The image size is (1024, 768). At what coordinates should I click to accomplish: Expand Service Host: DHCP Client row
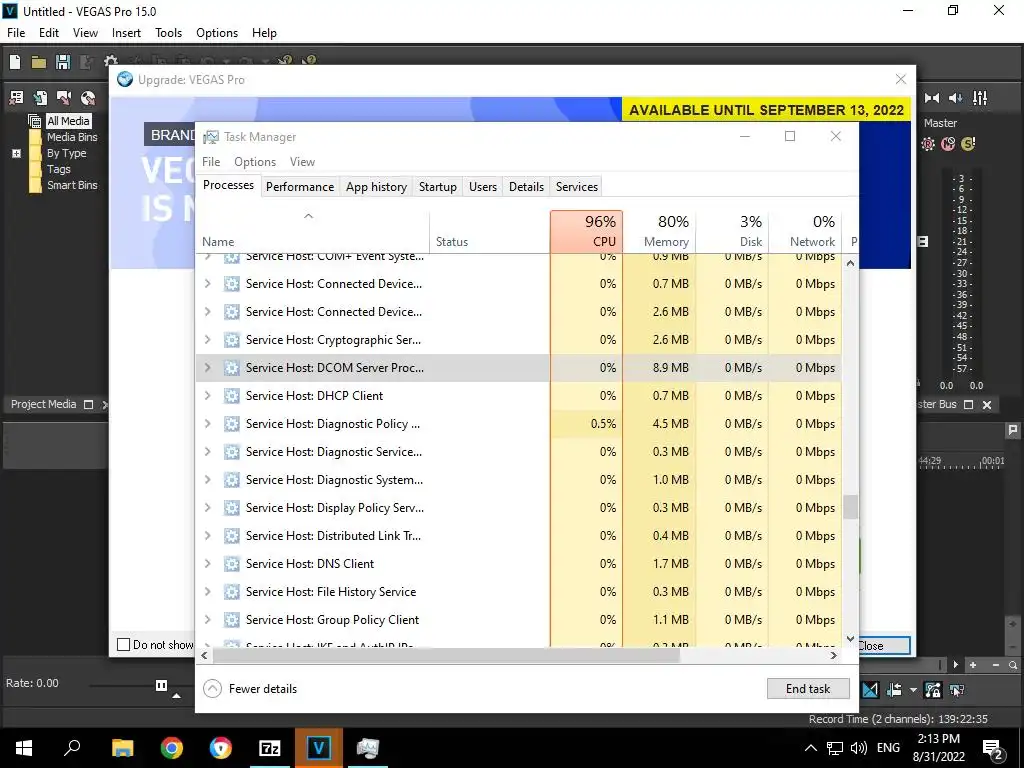tap(207, 396)
